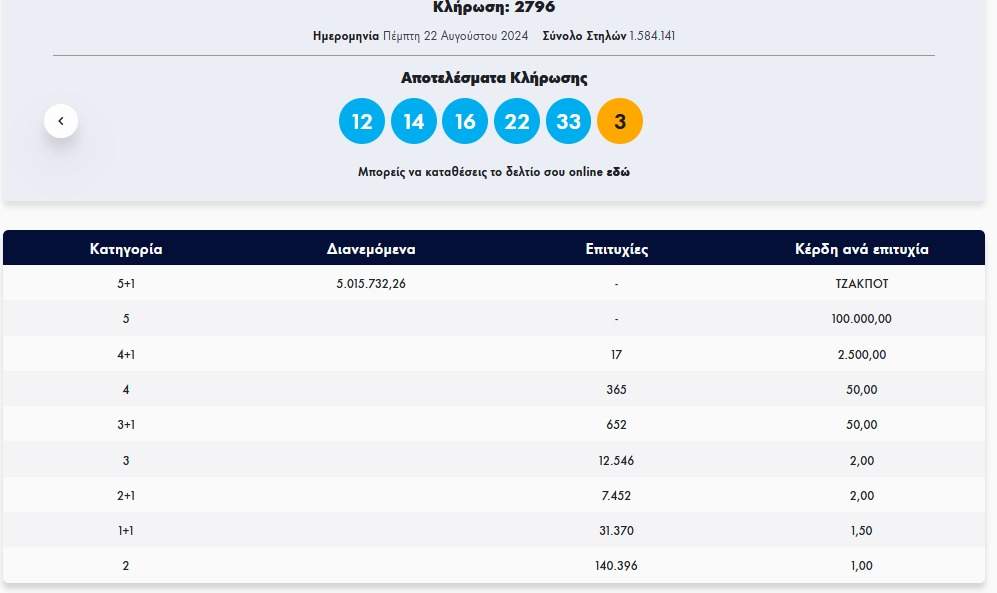Click the 'Κλήρωση: 2796' draw title
The width and height of the screenshot is (997, 593).
click(x=494, y=8)
